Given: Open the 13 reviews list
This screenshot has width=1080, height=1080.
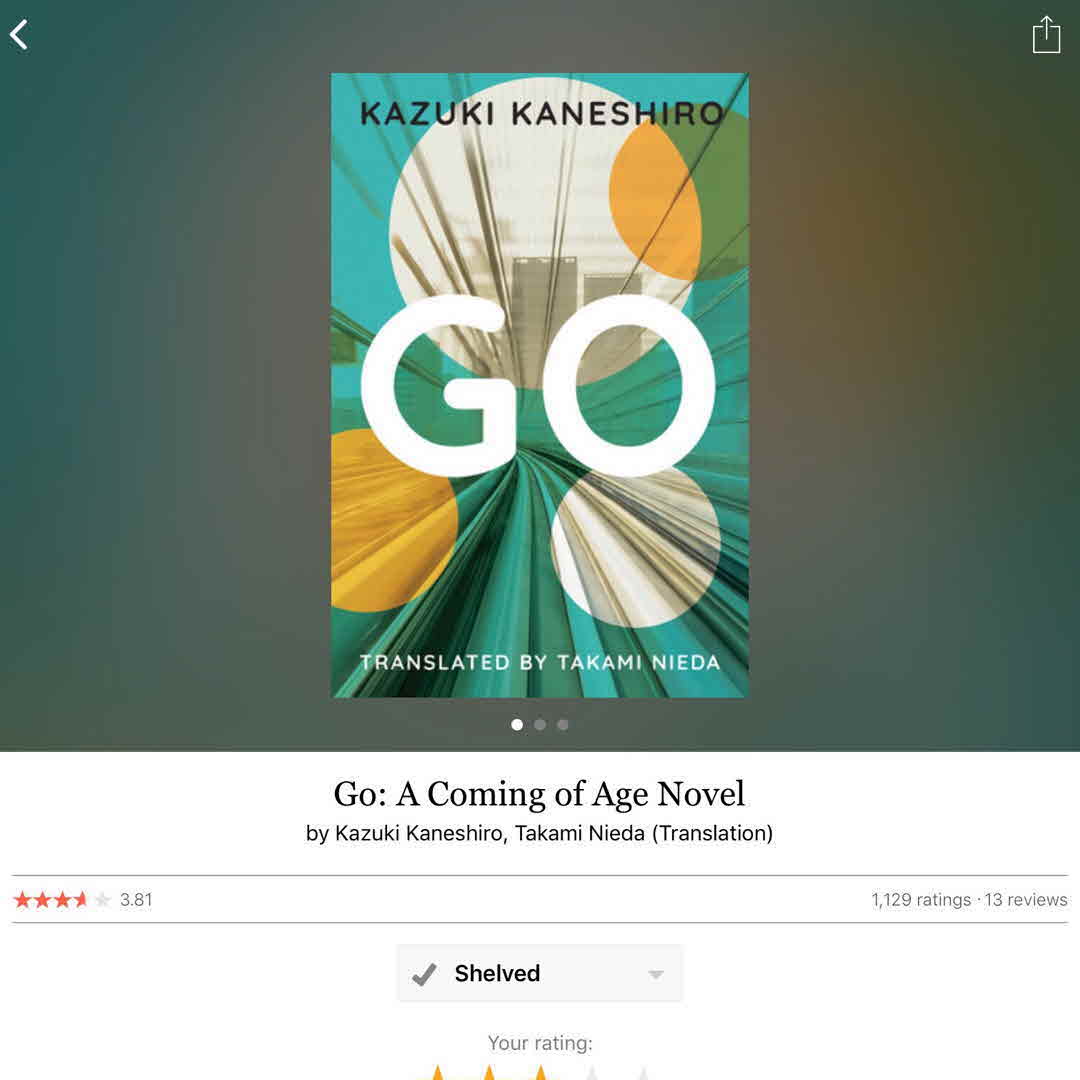Looking at the screenshot, I should pyautogui.click(x=1026, y=900).
